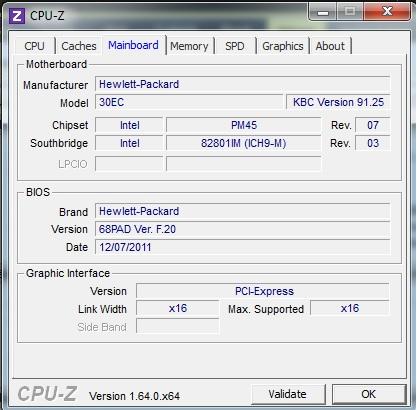Click the BIOS group heading
Screen dimensions: 417x410
[x=38, y=192]
